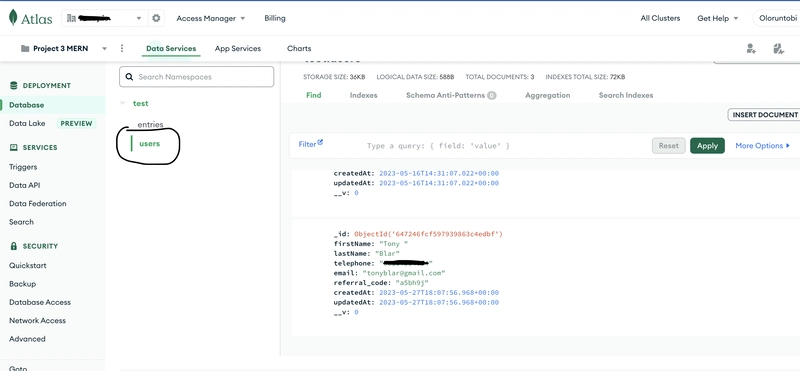Open the organization settings gear icon

(156, 18)
